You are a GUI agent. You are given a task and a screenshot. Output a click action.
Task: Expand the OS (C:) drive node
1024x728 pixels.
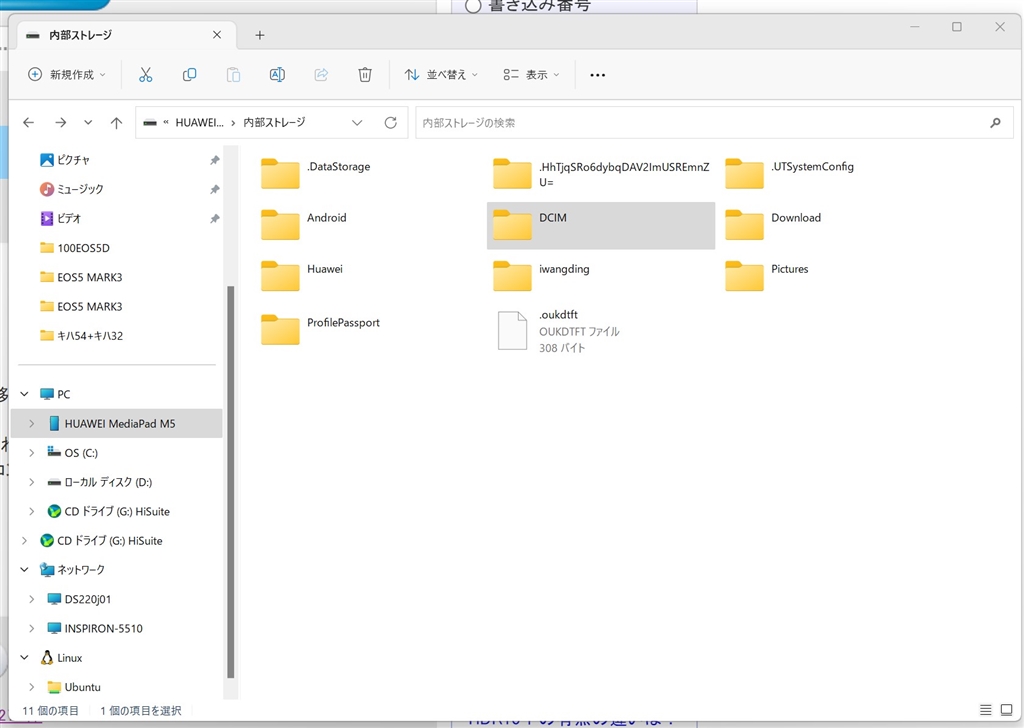click(x=31, y=452)
